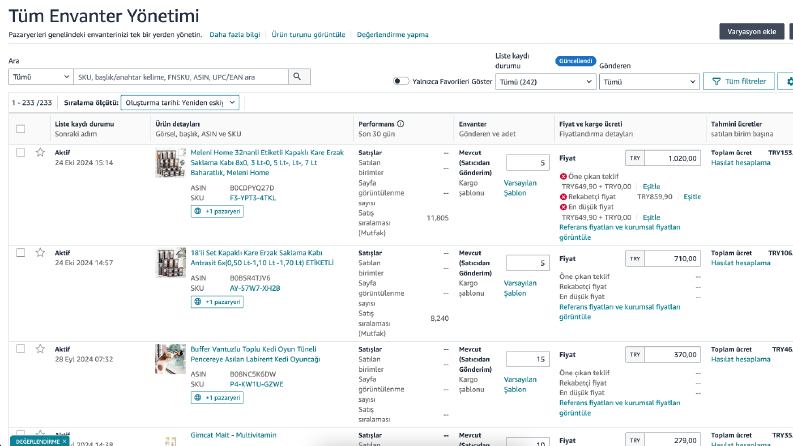
Task: Open Değerlendirme yapma link
Action: [x=392, y=34]
